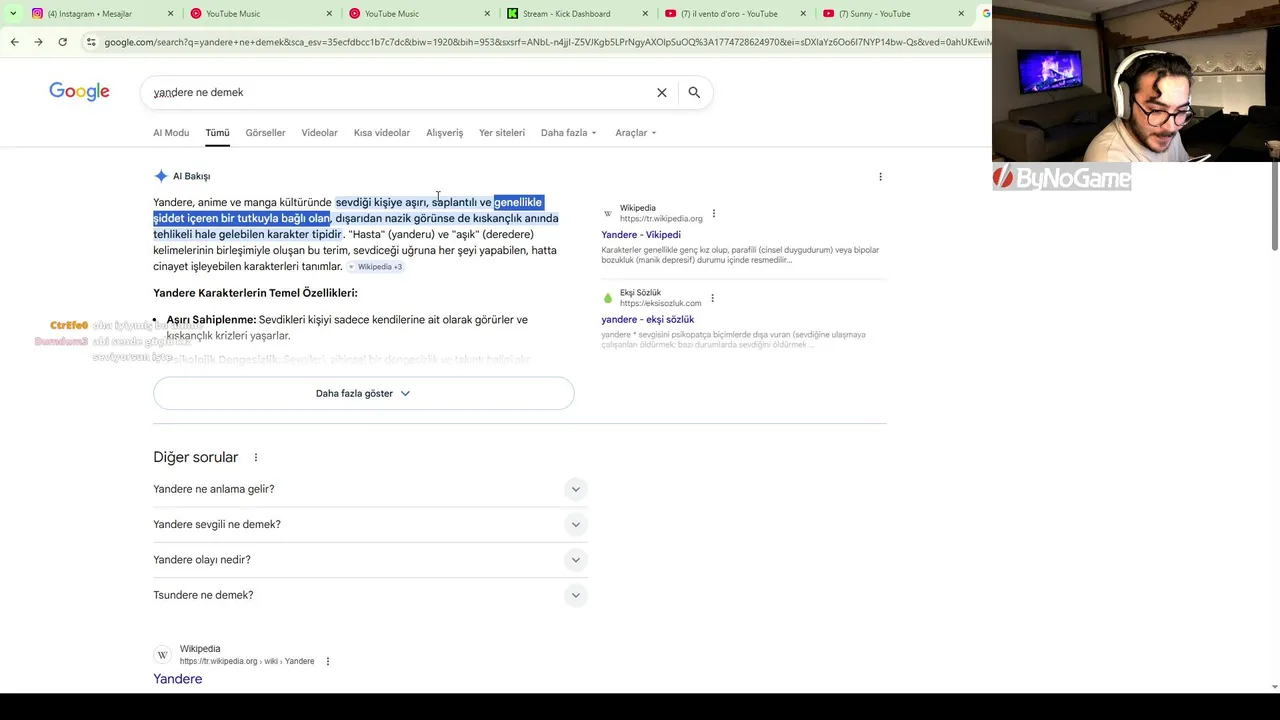Expand the Araçlar dropdown

635,133
